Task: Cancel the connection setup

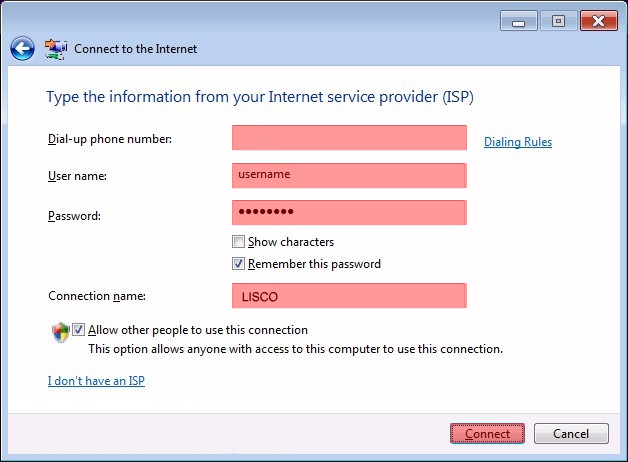Action: pos(571,434)
